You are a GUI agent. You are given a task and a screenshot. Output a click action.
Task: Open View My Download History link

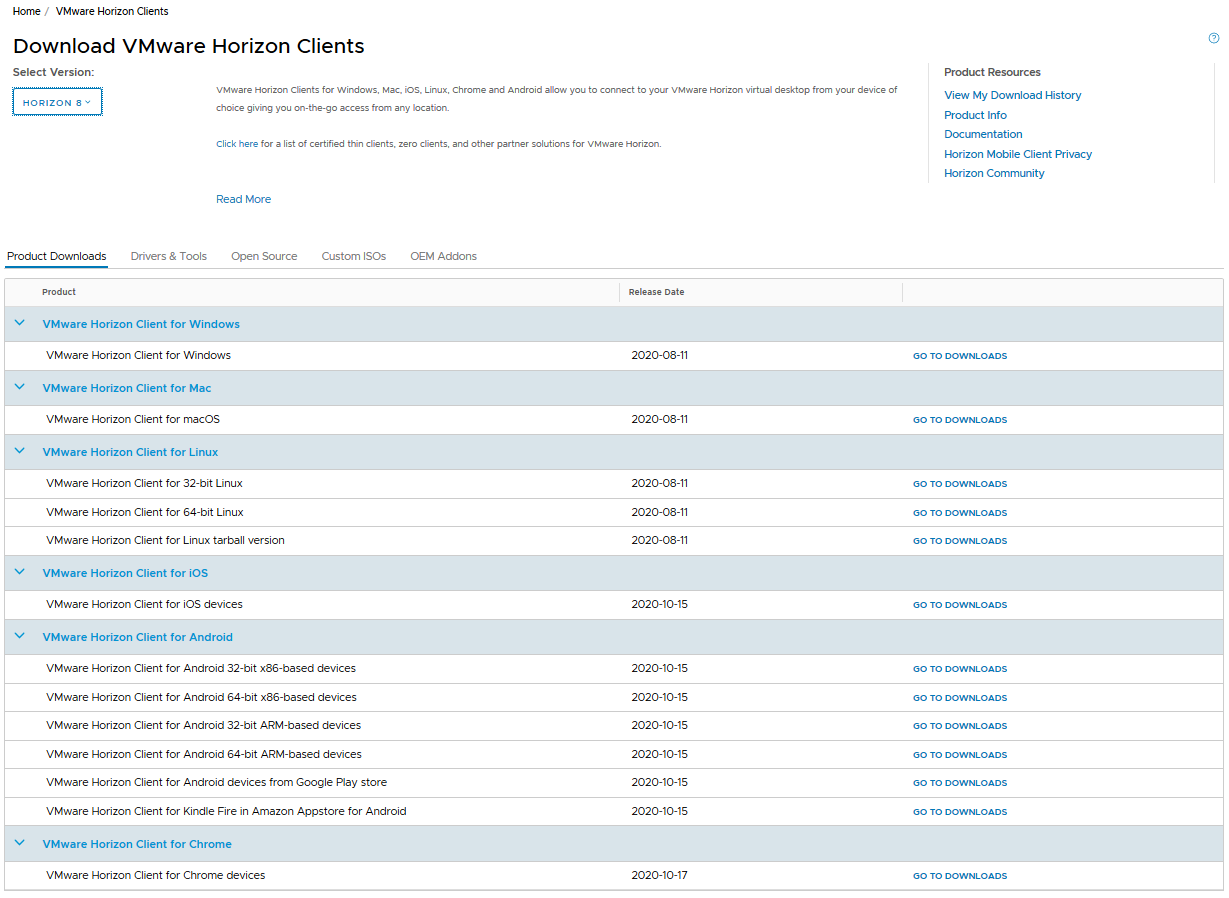(1013, 96)
